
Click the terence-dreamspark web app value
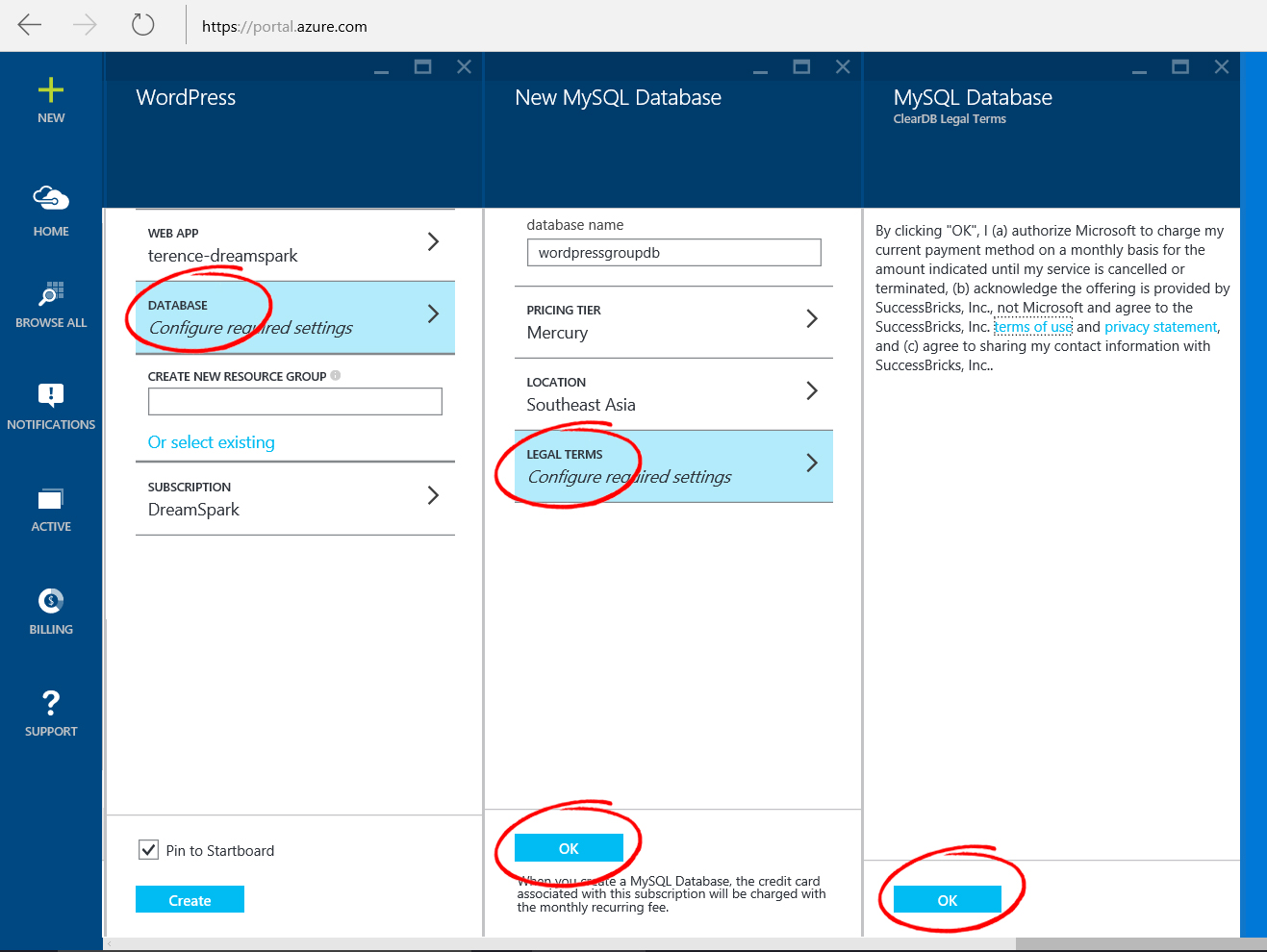[222, 256]
